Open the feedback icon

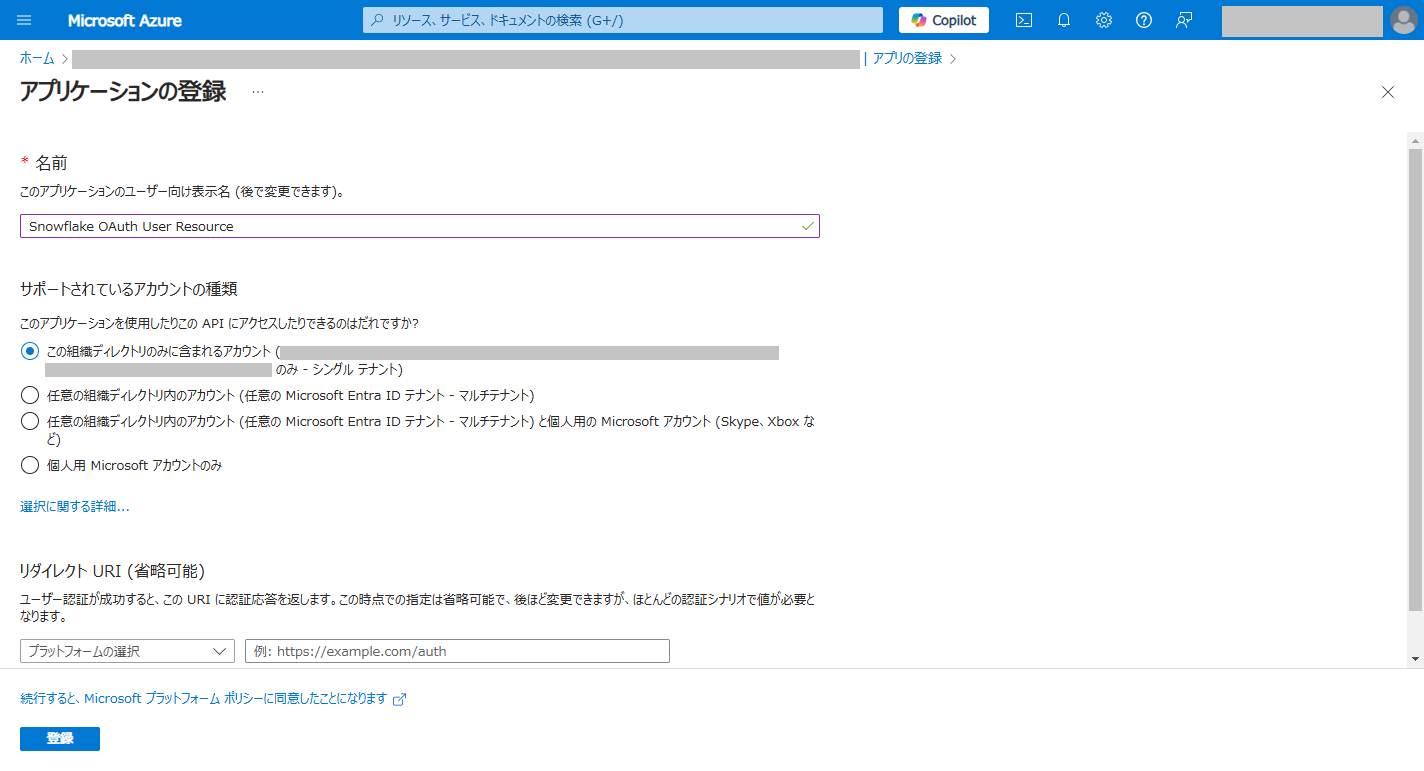coord(1184,20)
